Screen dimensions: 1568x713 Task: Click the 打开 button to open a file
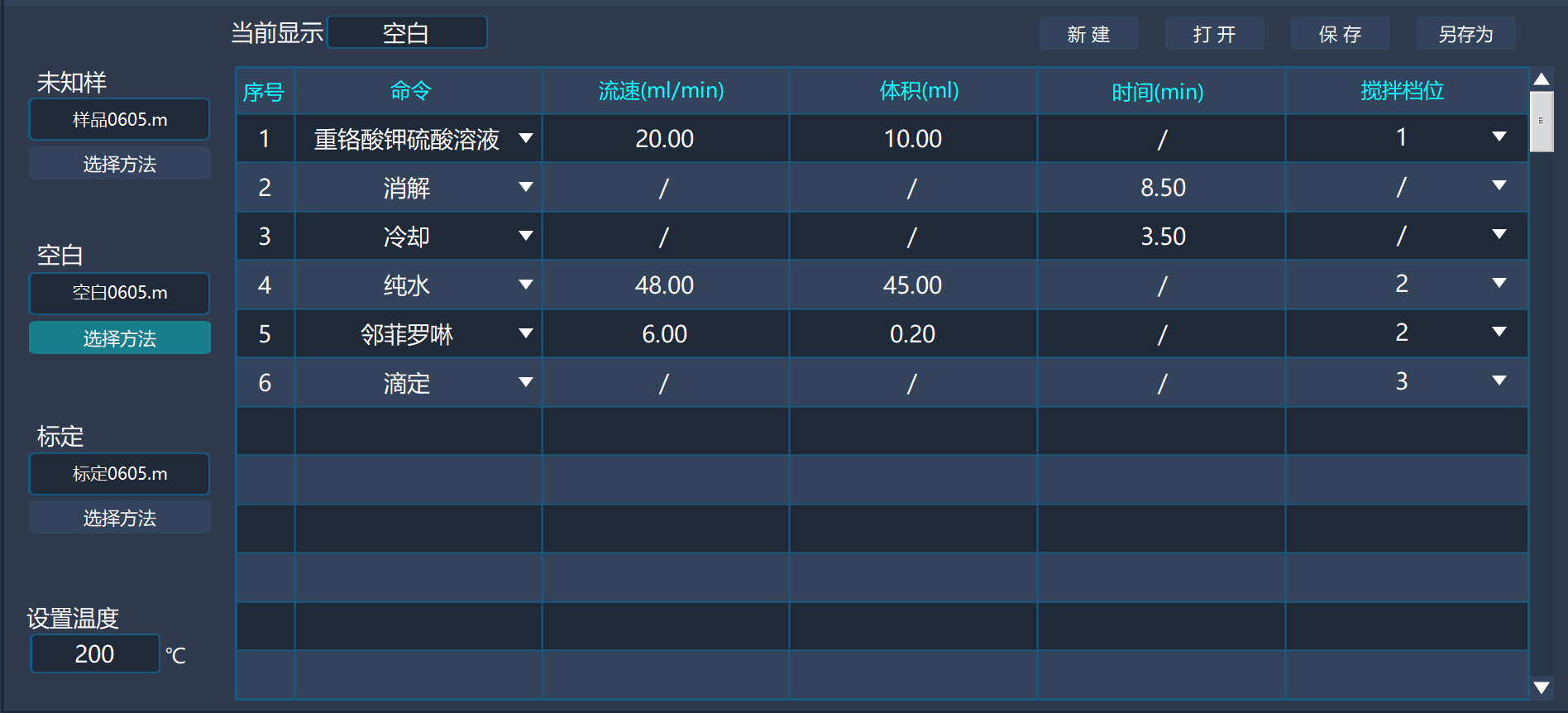[1214, 33]
